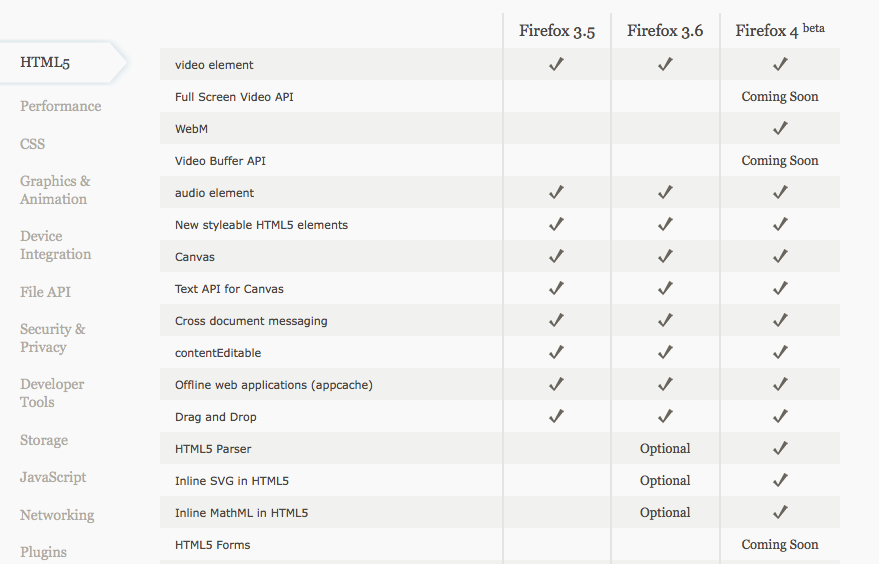Open the JavaScript category
Viewport: 879px width, 564px height.
coord(53,477)
